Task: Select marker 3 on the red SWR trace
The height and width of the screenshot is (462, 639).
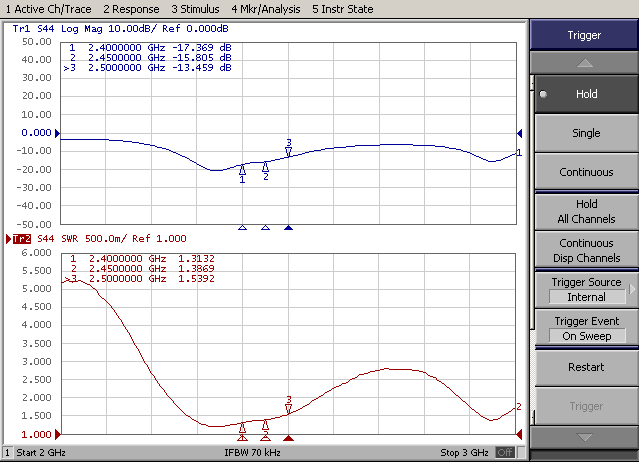Action: pyautogui.click(x=289, y=405)
